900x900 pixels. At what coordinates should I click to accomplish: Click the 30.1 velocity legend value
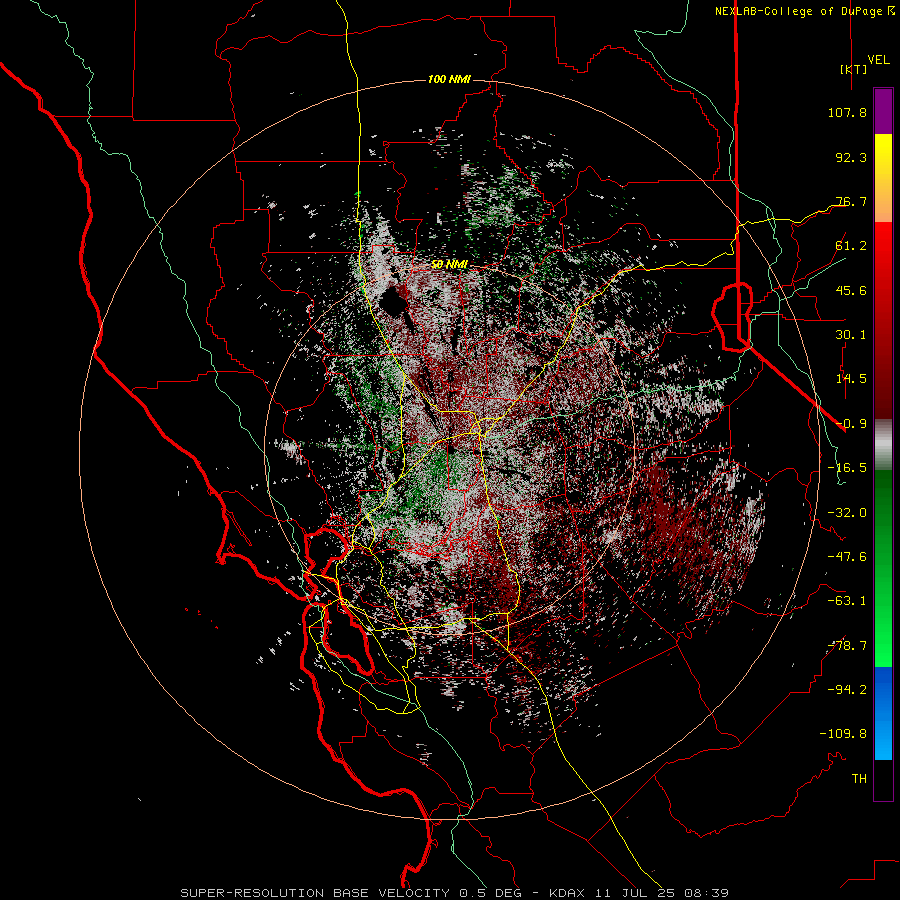coord(851,335)
